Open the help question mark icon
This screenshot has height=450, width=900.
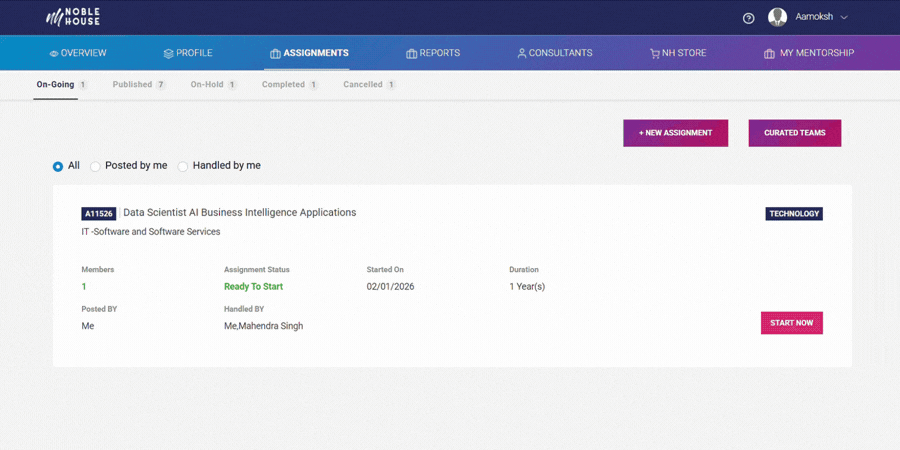(x=749, y=18)
